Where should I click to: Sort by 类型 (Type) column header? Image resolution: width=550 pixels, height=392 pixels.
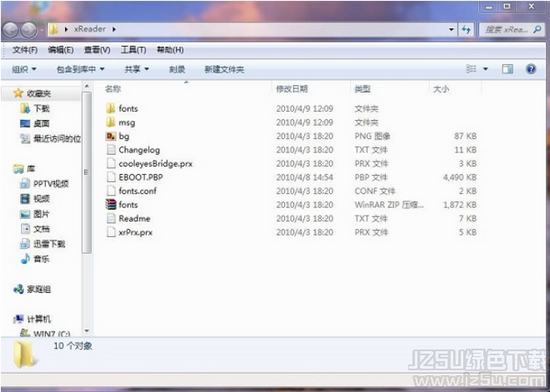pyautogui.click(x=362, y=89)
